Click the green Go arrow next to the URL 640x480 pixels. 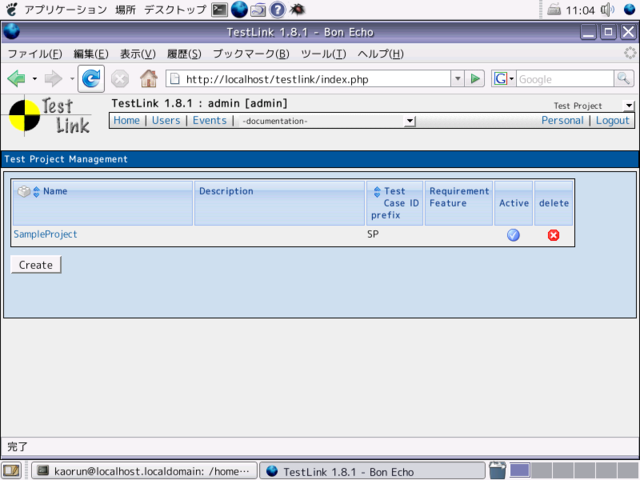point(475,78)
